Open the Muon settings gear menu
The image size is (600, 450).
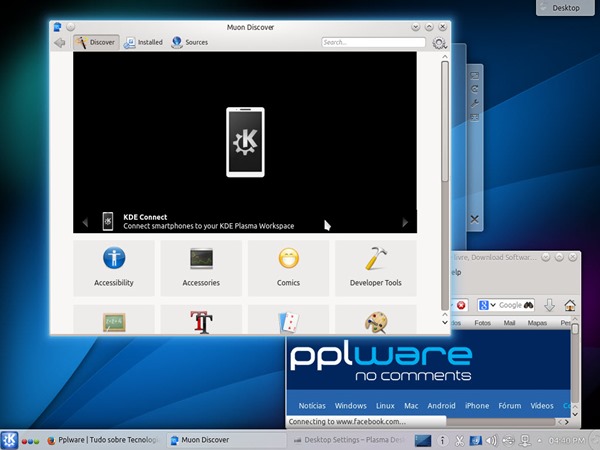(x=439, y=43)
